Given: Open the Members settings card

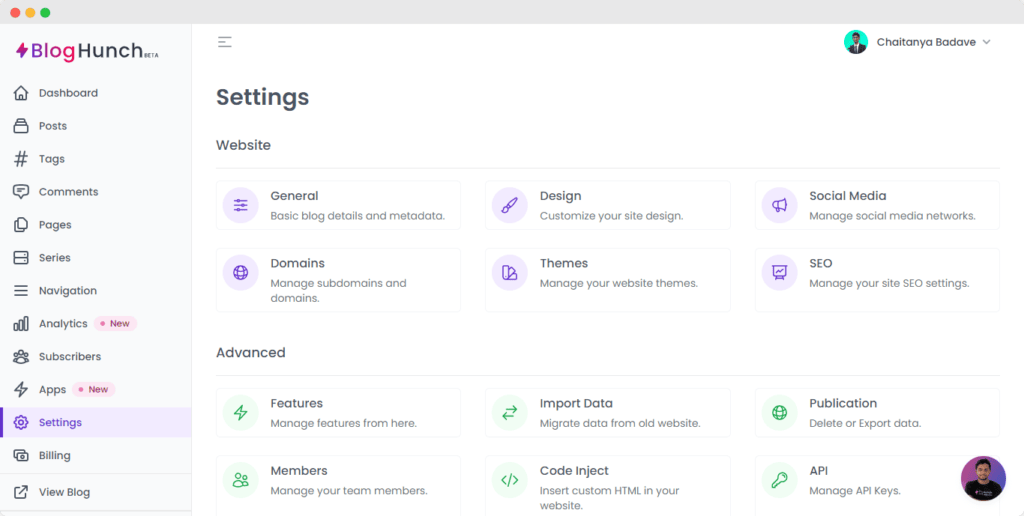Looking at the screenshot, I should [338, 480].
